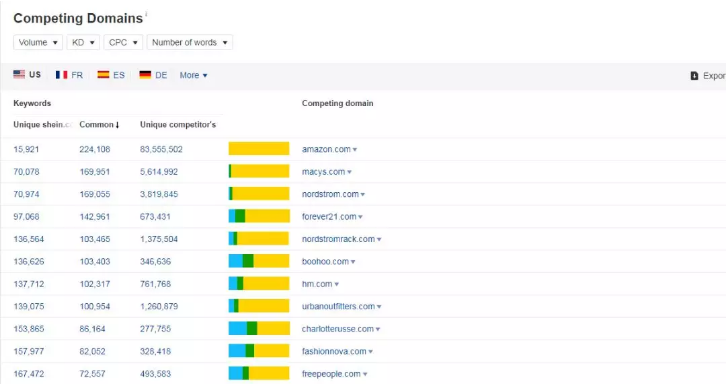
Task: Open the charlotterusse.com domain link
Action: tap(338, 329)
